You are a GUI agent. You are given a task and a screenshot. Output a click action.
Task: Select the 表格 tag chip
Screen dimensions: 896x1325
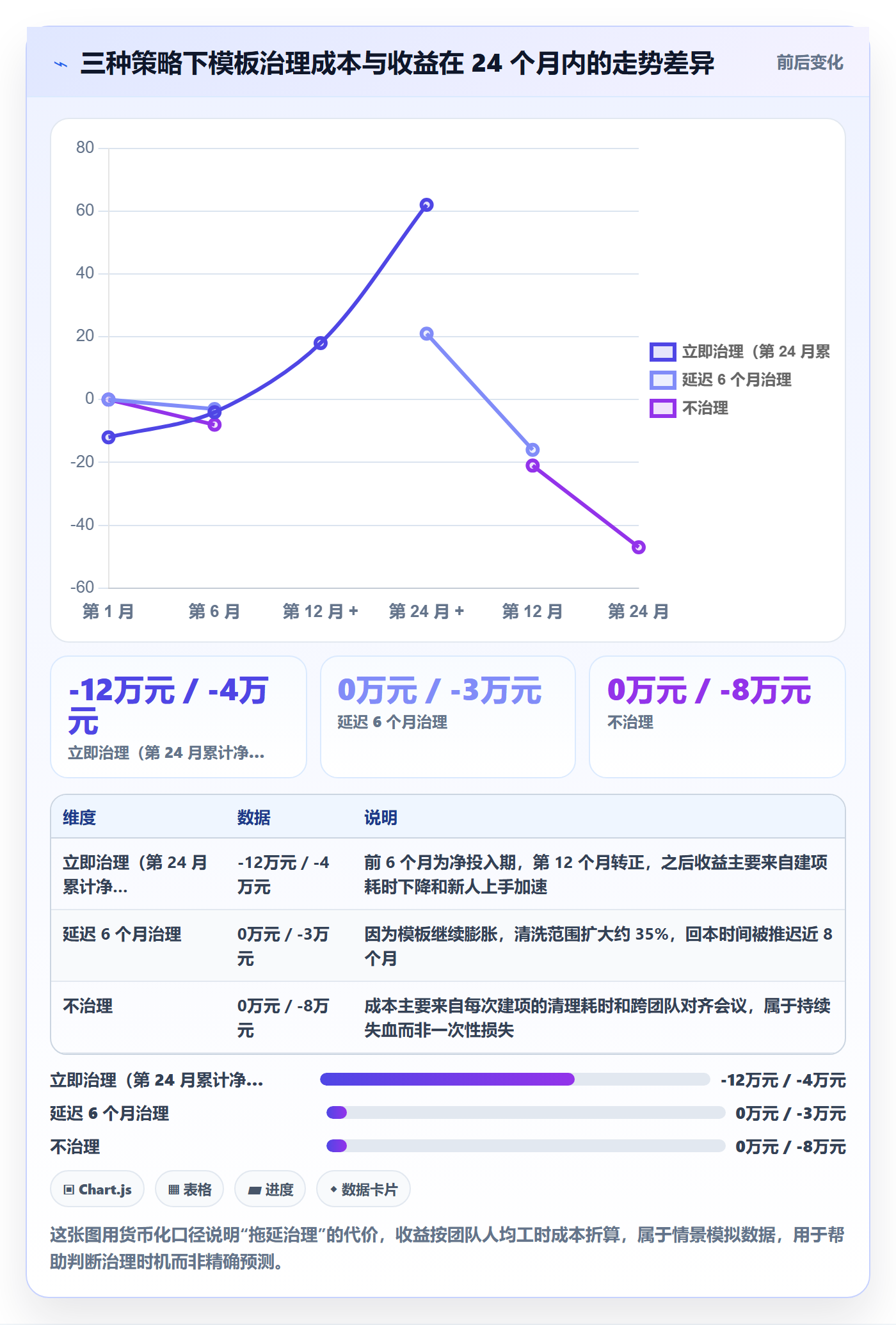coord(189,1189)
